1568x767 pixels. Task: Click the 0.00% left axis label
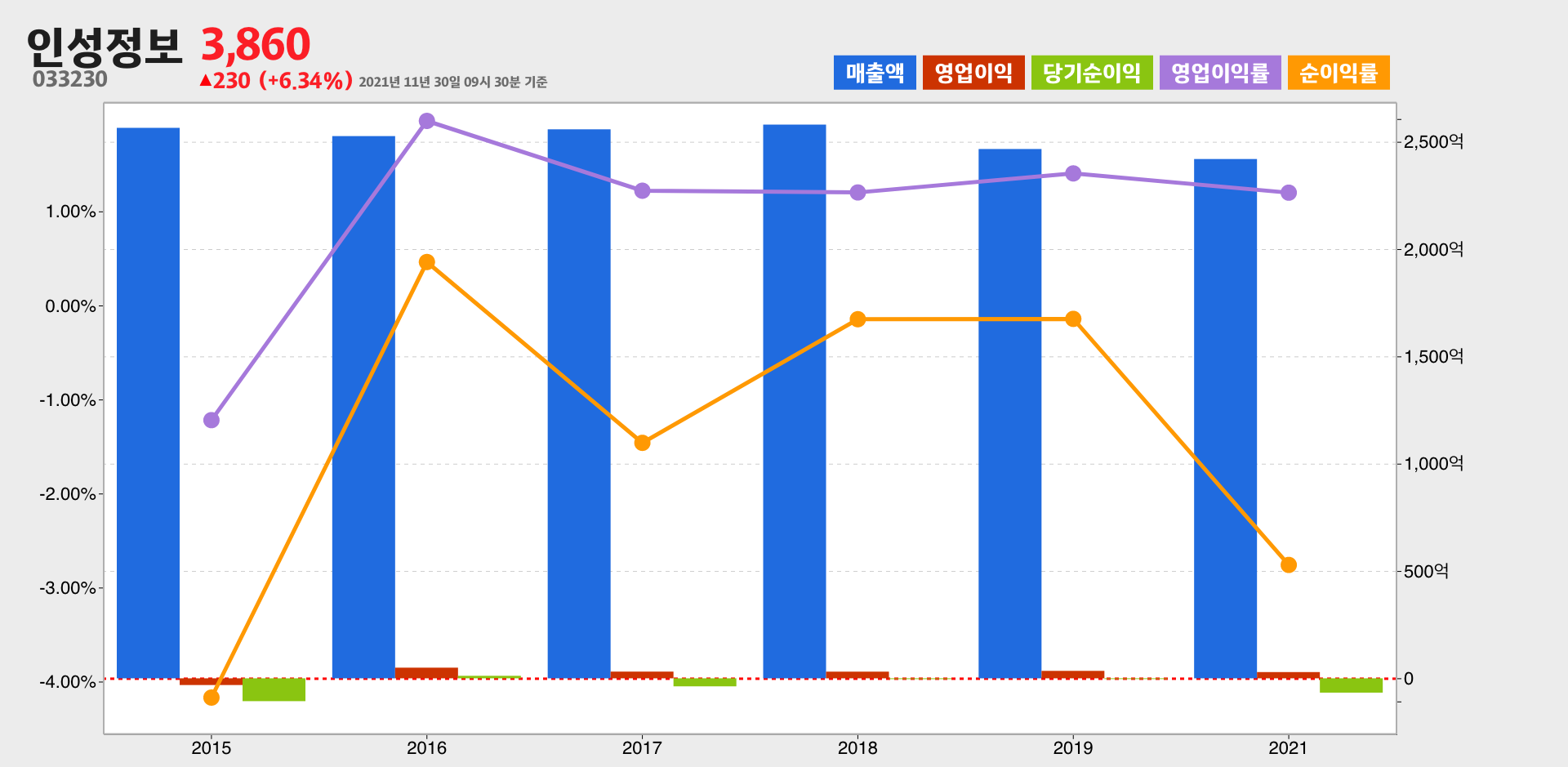[x=70, y=306]
